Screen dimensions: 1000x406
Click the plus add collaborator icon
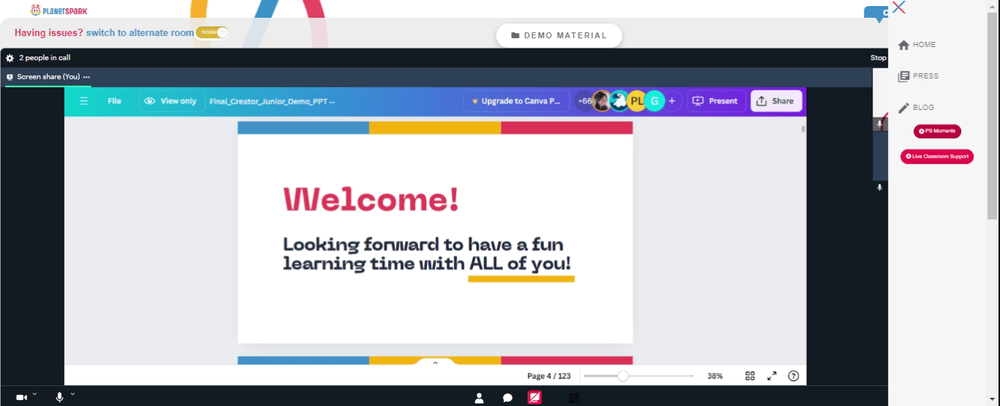click(x=672, y=101)
